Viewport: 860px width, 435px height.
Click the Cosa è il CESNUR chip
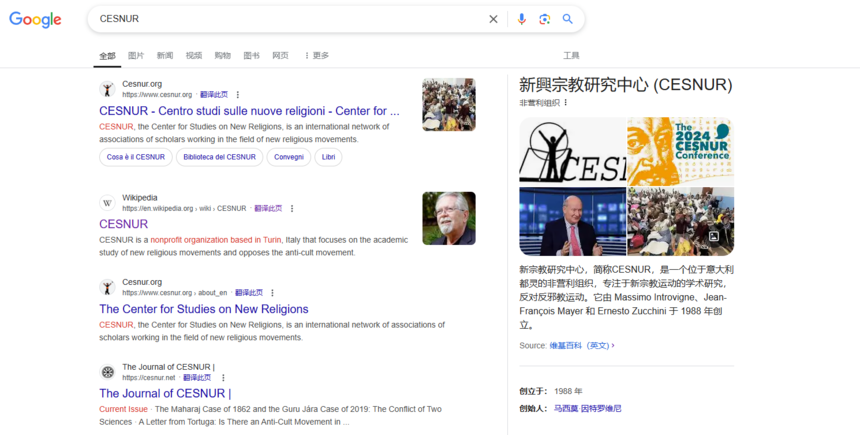tap(135, 157)
